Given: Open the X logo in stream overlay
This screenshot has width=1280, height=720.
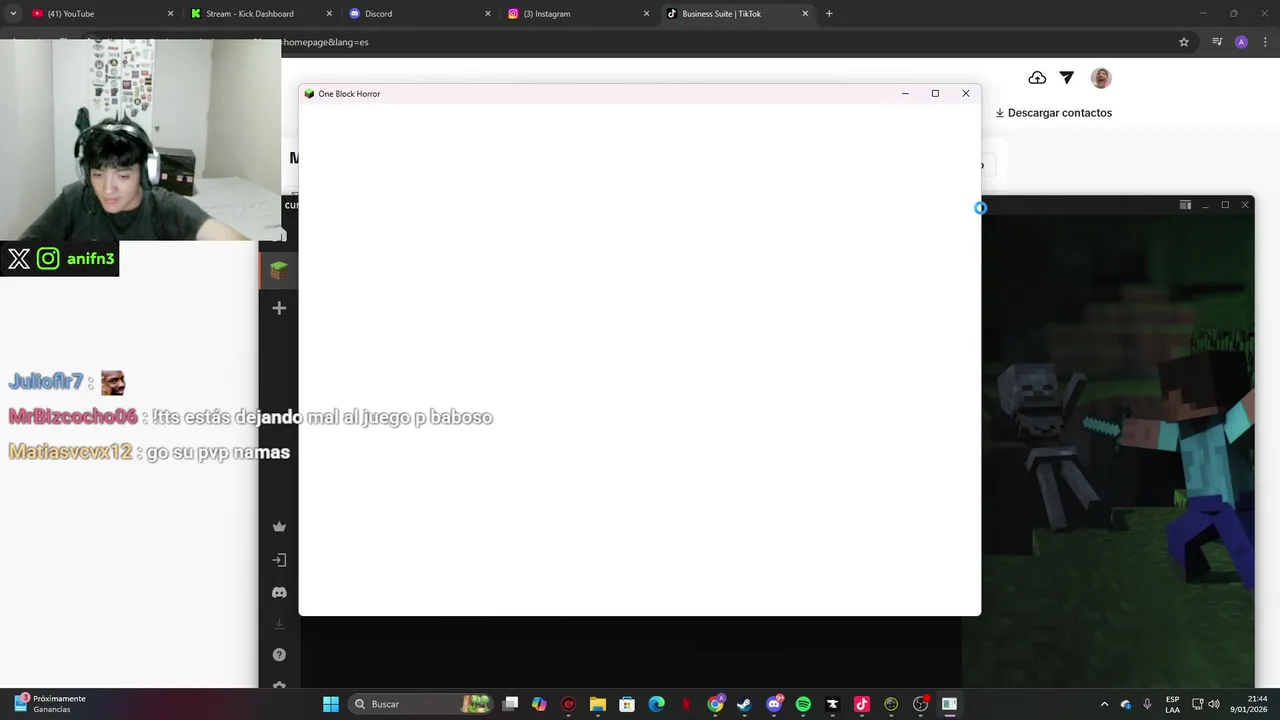Looking at the screenshot, I should pos(19,259).
